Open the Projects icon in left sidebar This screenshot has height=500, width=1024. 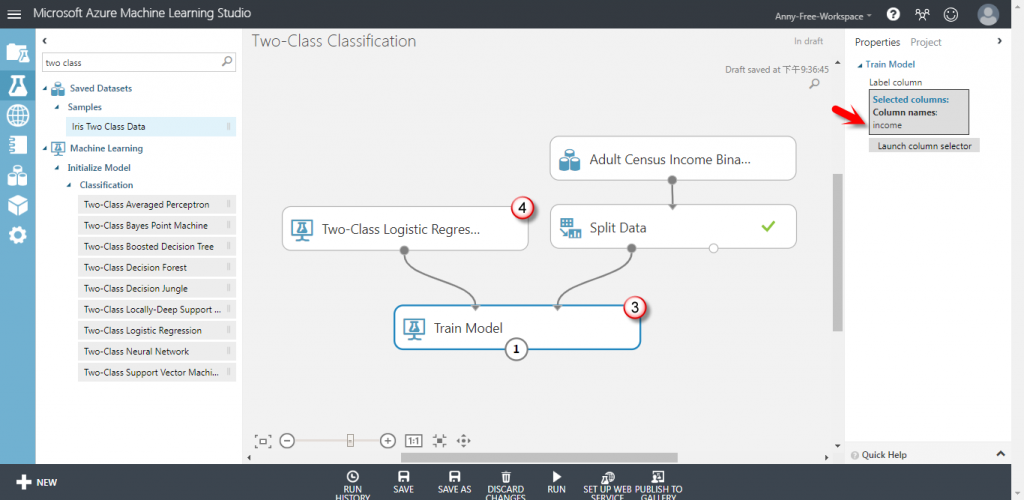(x=18, y=52)
